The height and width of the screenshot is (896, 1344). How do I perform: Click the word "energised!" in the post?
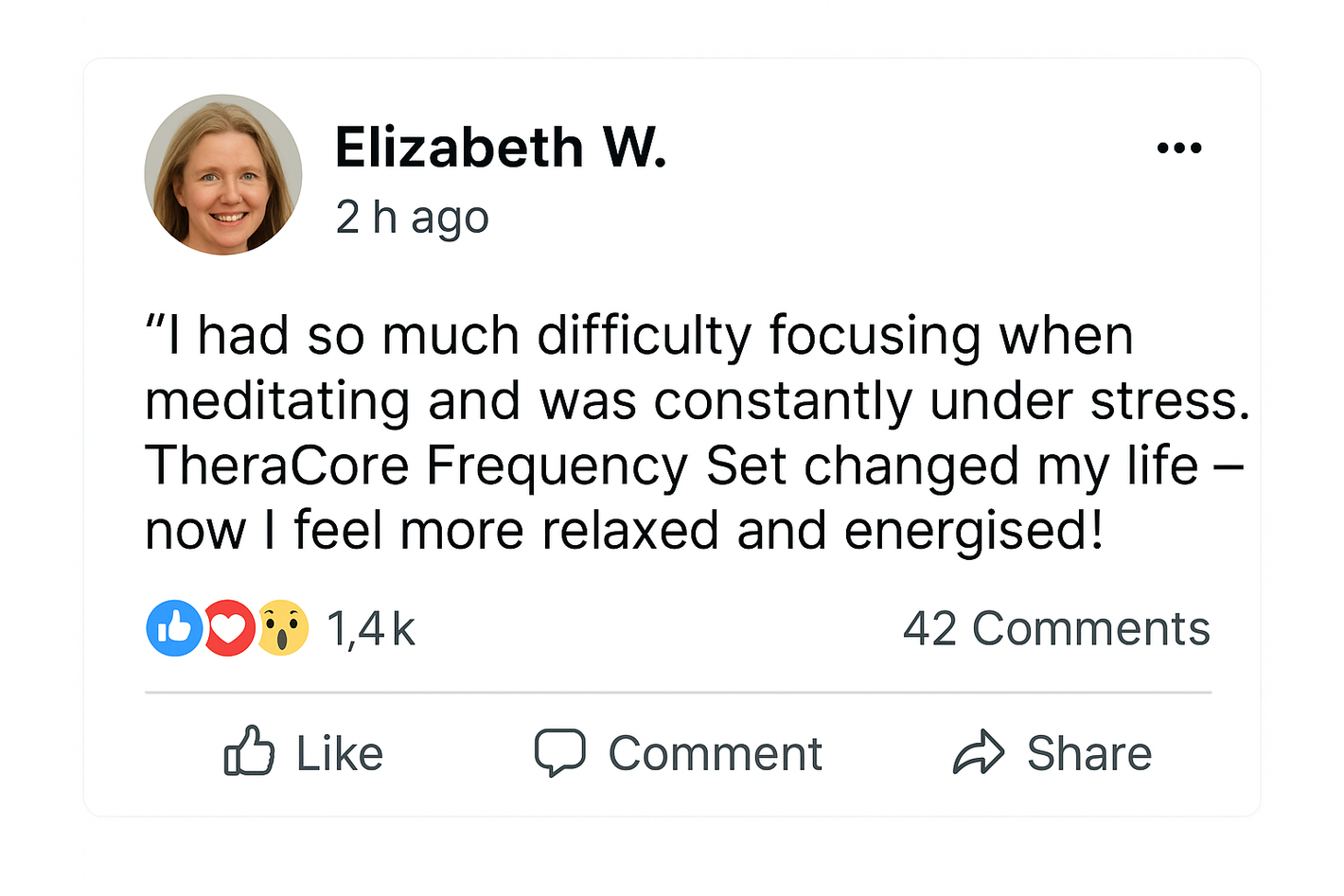click(973, 532)
